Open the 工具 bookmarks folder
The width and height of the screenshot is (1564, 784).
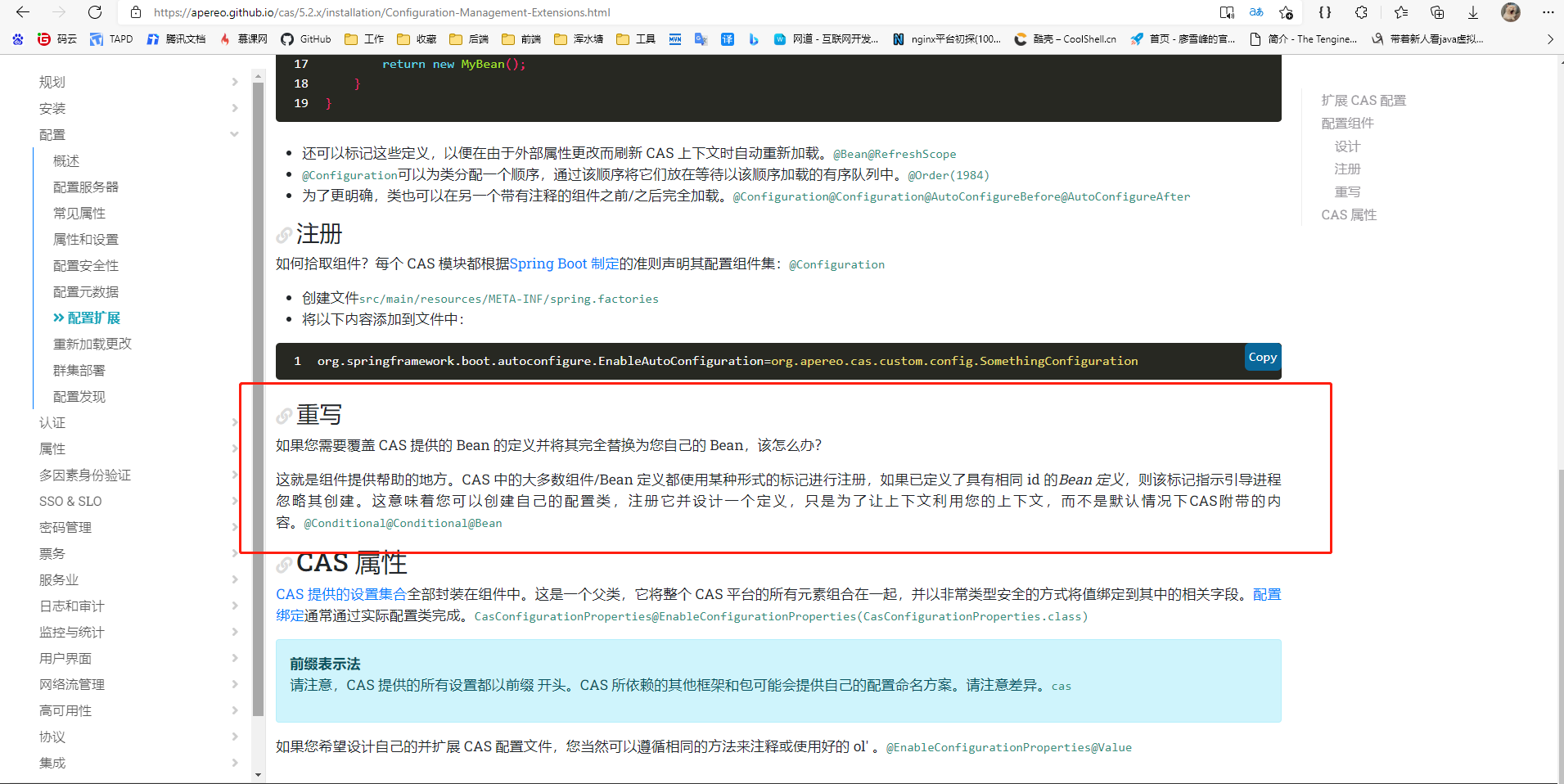tap(636, 38)
